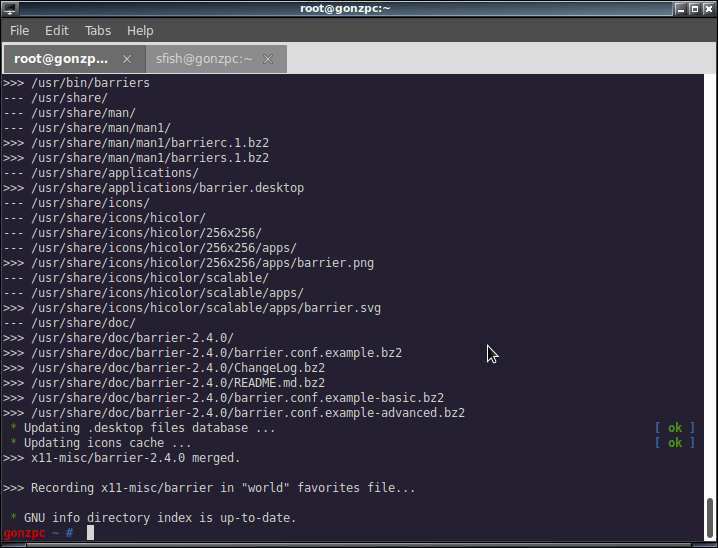This screenshot has height=548, width=718.
Task: Minimize the terminal window
Action: pos(680,8)
